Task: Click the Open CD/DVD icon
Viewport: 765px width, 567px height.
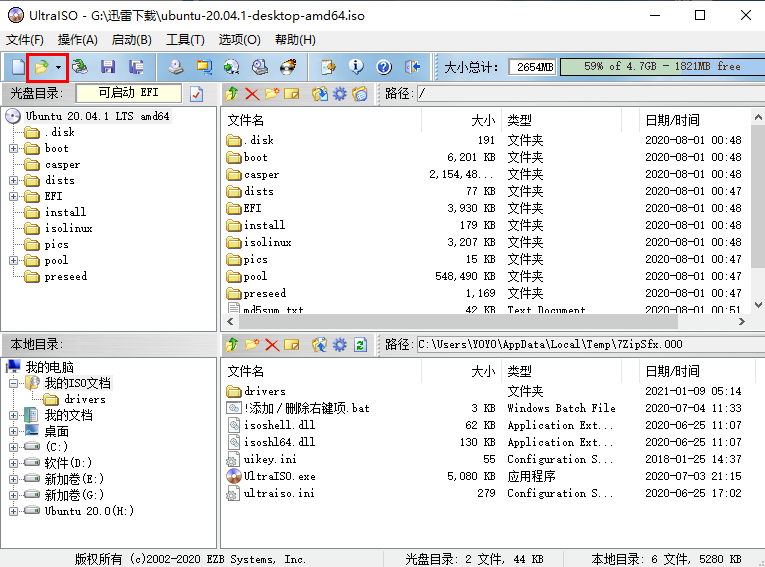Action: click(80, 67)
